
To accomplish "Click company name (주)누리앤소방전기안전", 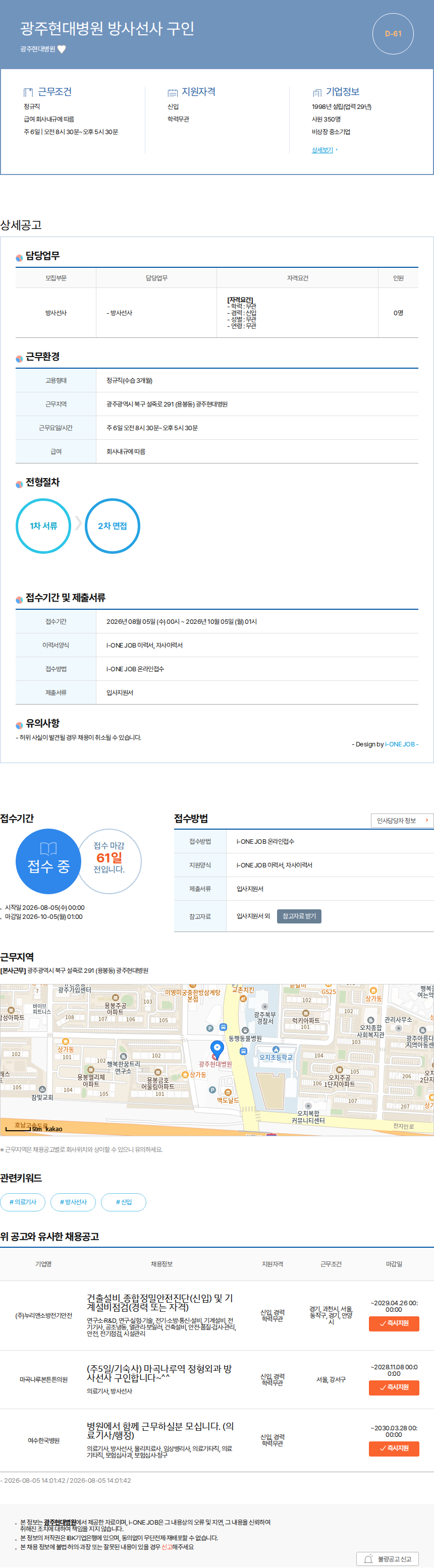I will click(x=43, y=1315).
